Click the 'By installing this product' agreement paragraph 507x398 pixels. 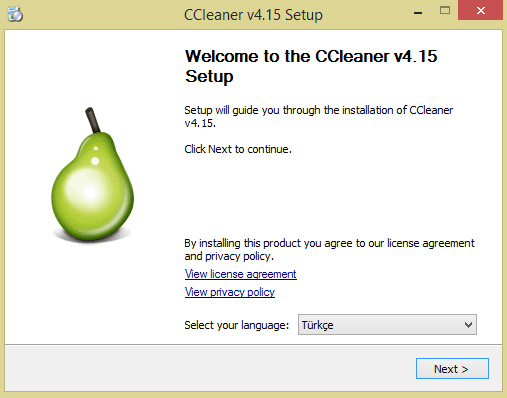click(329, 250)
